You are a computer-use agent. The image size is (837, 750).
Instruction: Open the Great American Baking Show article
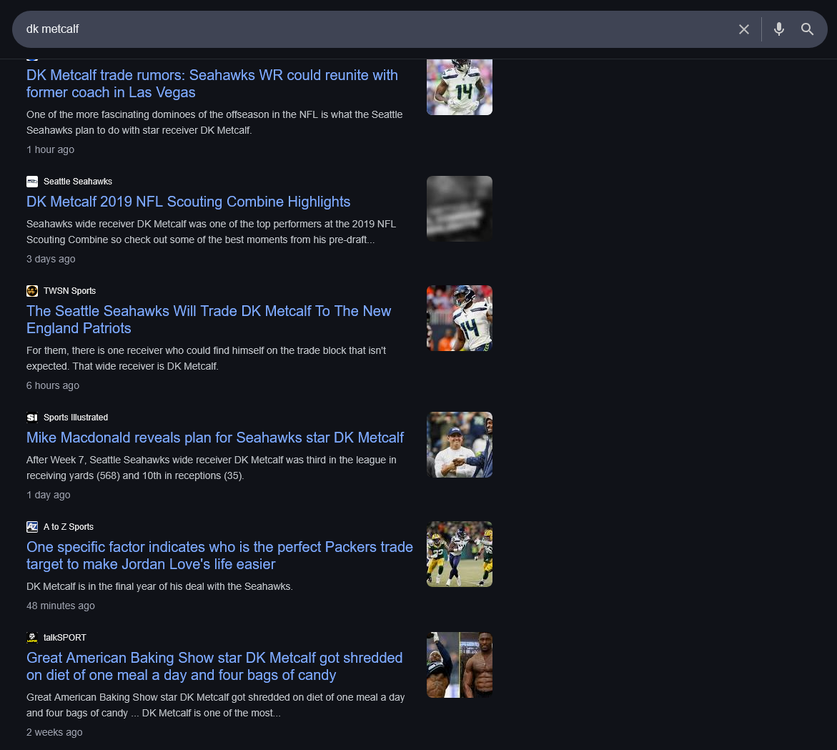pos(214,665)
